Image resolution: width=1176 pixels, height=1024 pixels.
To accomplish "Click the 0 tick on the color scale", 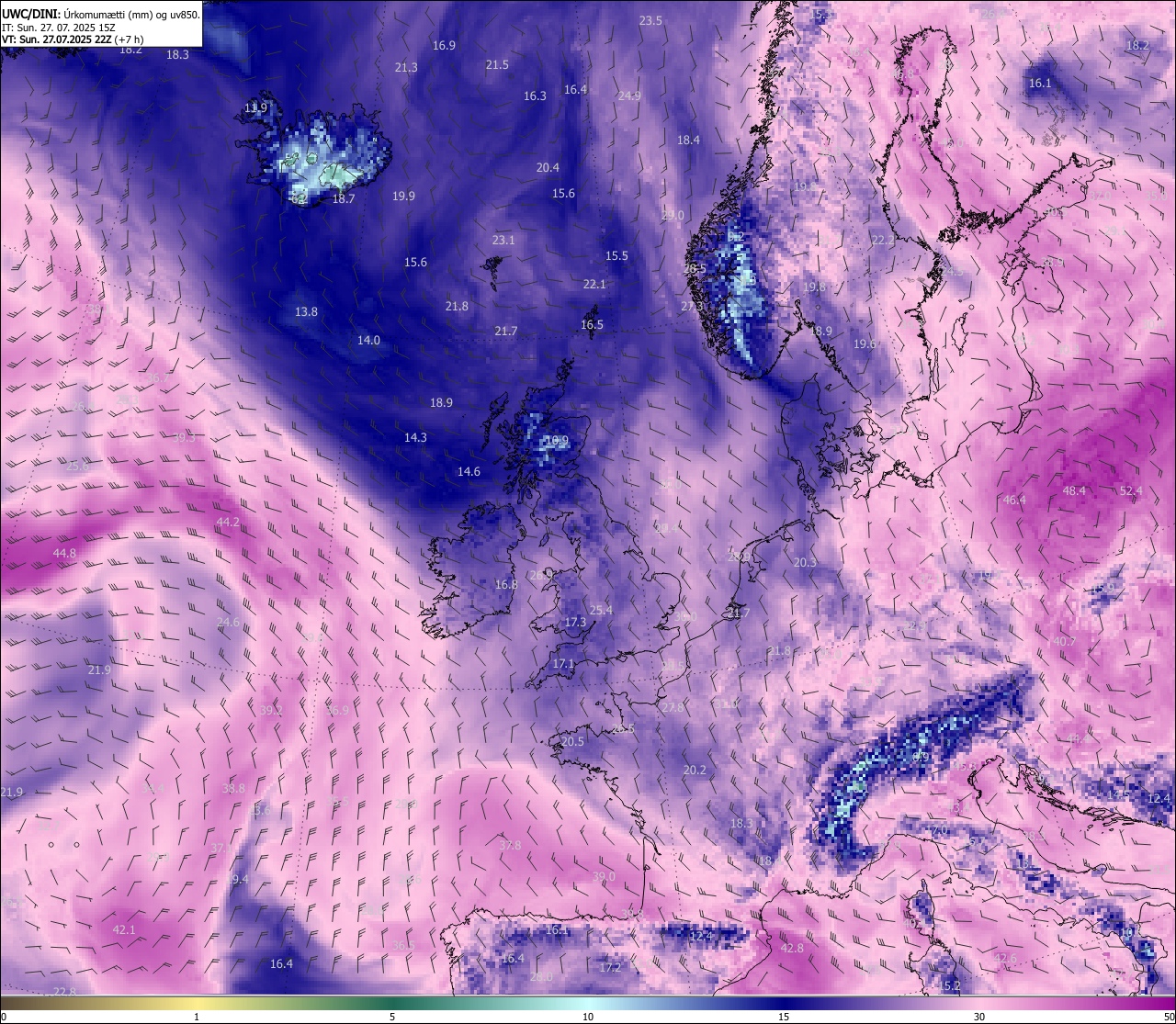I will (4, 1017).
